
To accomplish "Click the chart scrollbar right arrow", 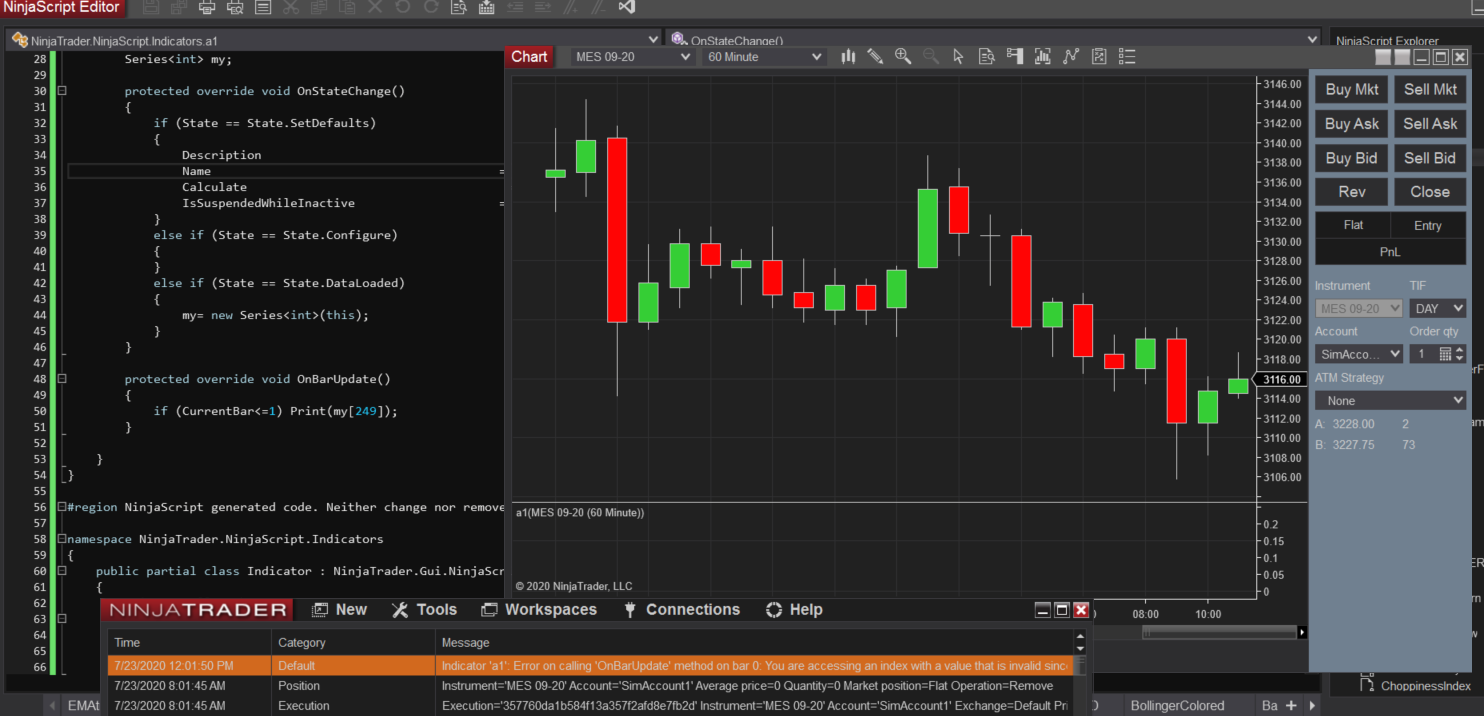I will (x=1302, y=632).
